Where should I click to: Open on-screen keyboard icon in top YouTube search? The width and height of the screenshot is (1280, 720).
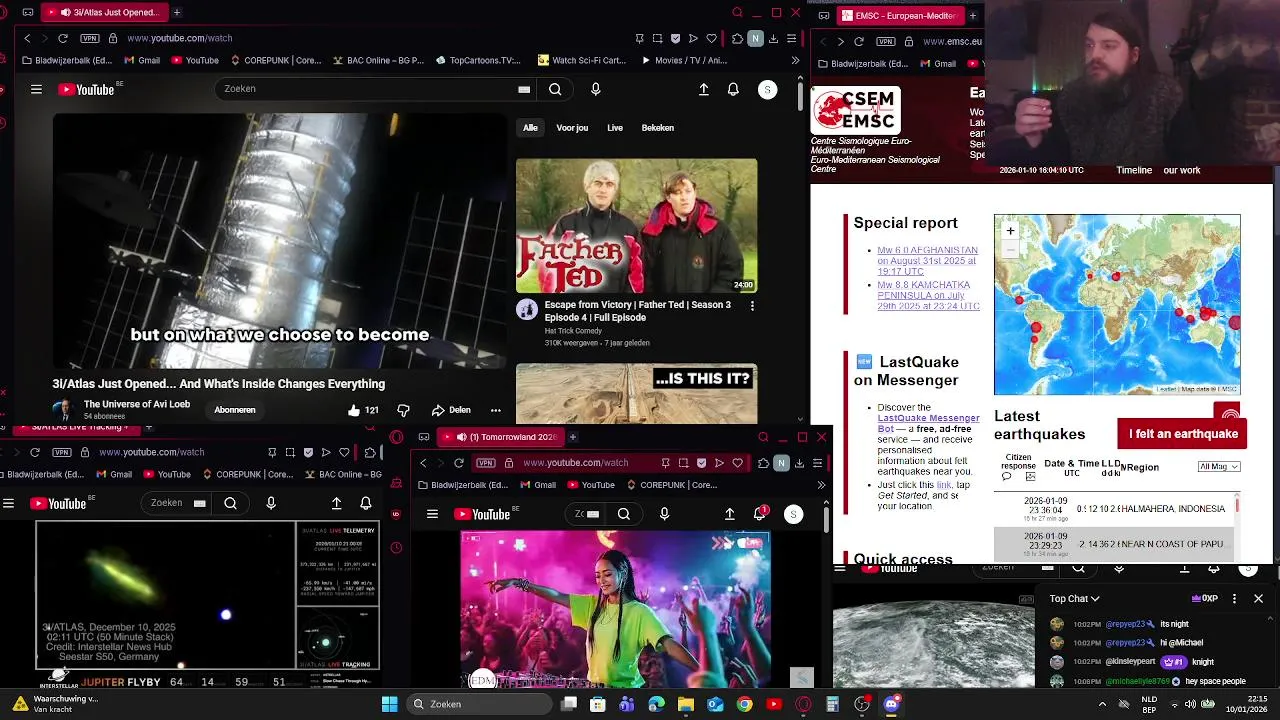pyautogui.click(x=524, y=89)
